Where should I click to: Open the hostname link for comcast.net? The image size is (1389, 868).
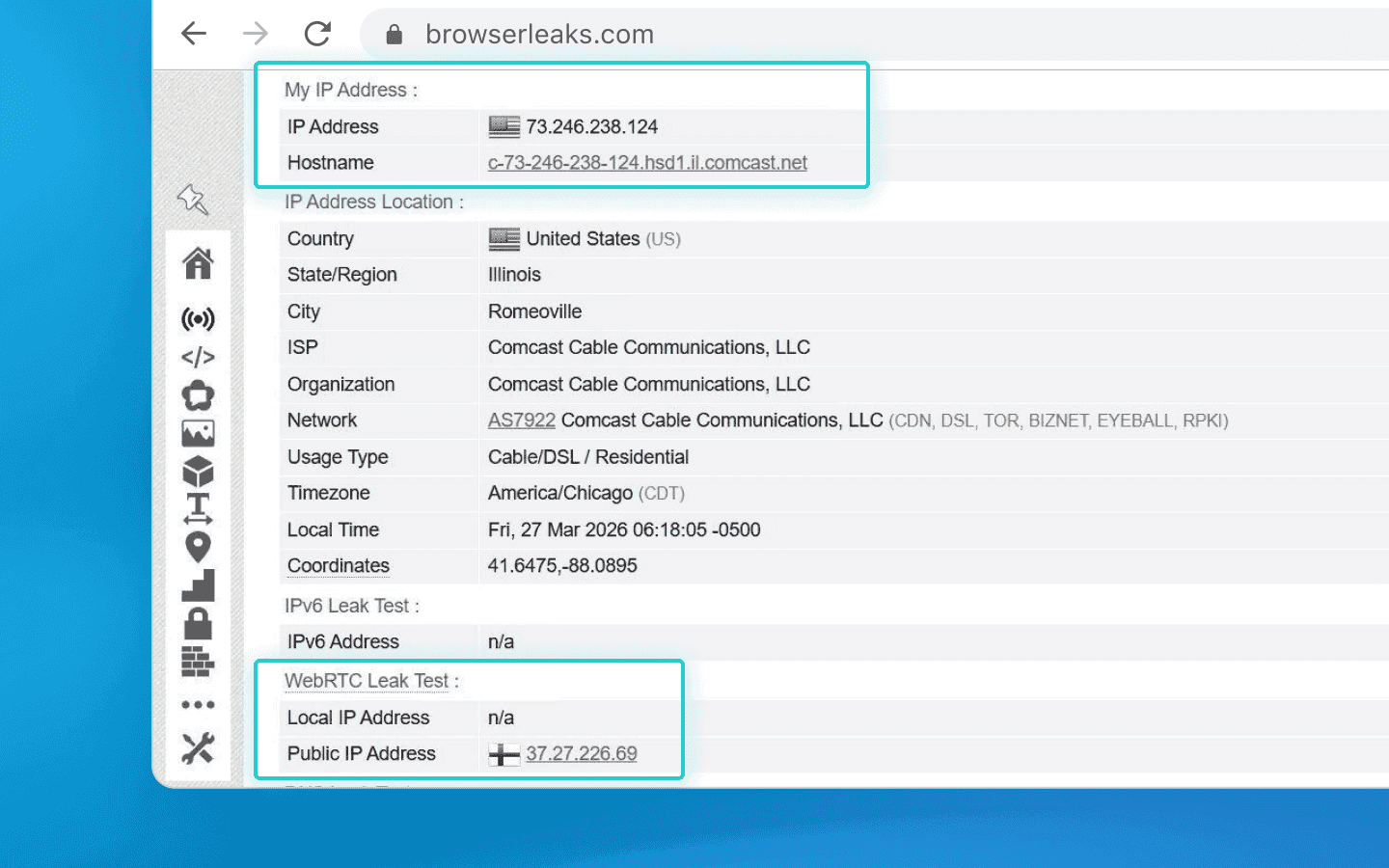point(646,162)
